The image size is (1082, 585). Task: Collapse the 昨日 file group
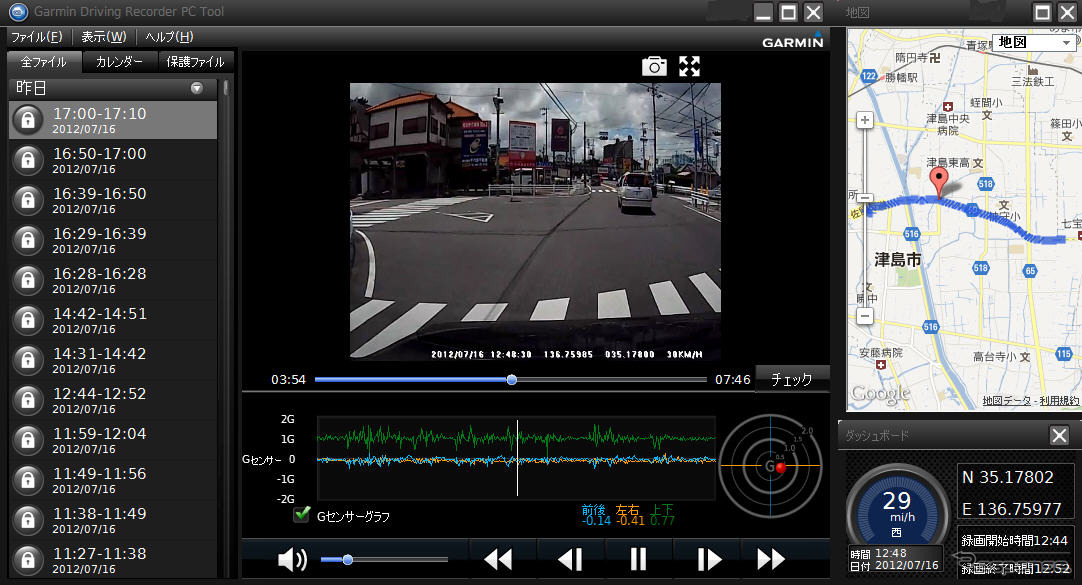tap(197, 88)
